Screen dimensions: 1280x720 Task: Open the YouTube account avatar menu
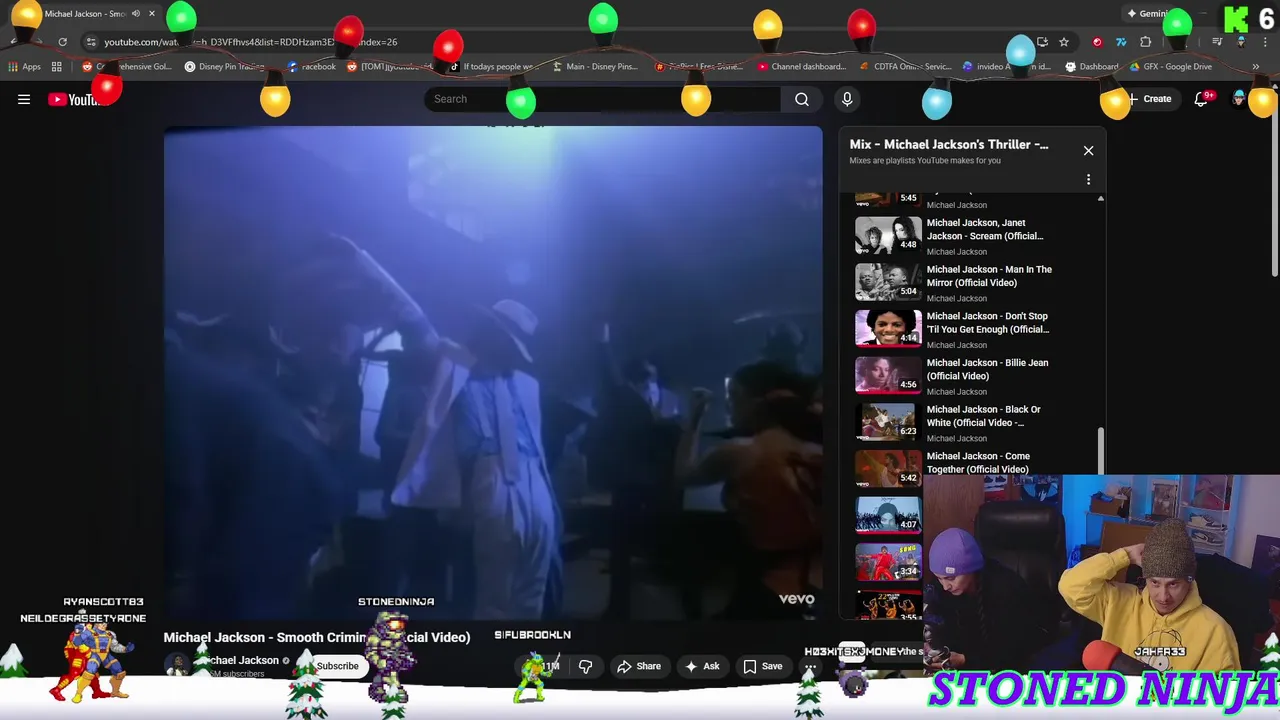pyautogui.click(x=1240, y=98)
